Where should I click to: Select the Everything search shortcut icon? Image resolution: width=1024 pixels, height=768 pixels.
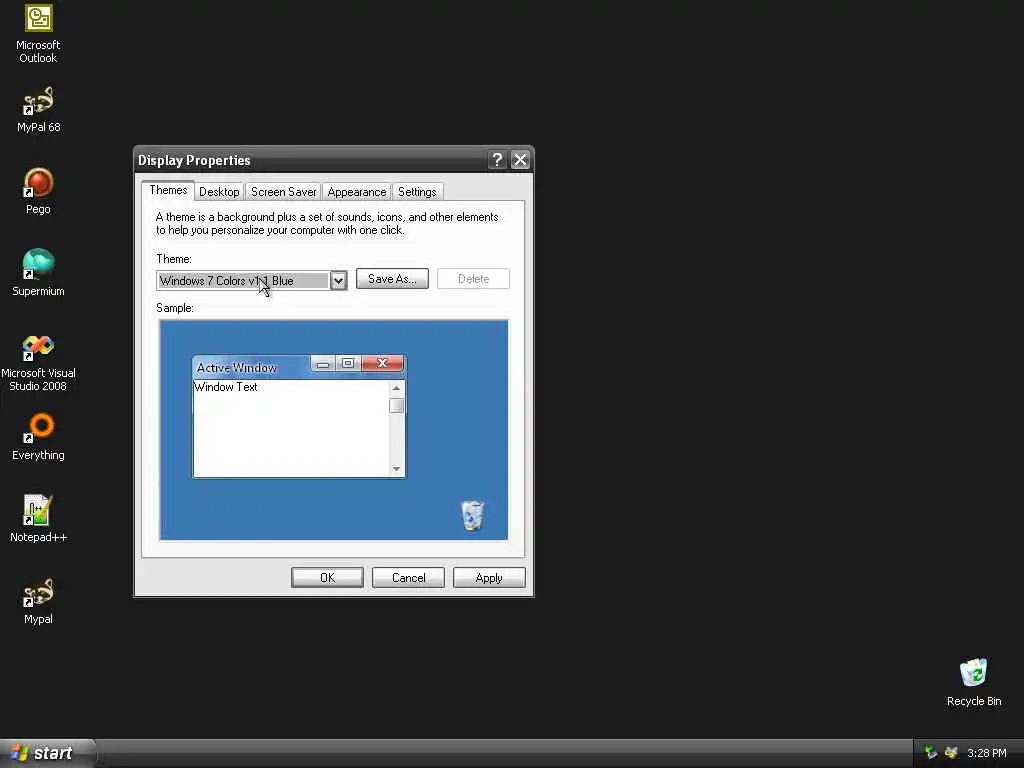tap(38, 437)
